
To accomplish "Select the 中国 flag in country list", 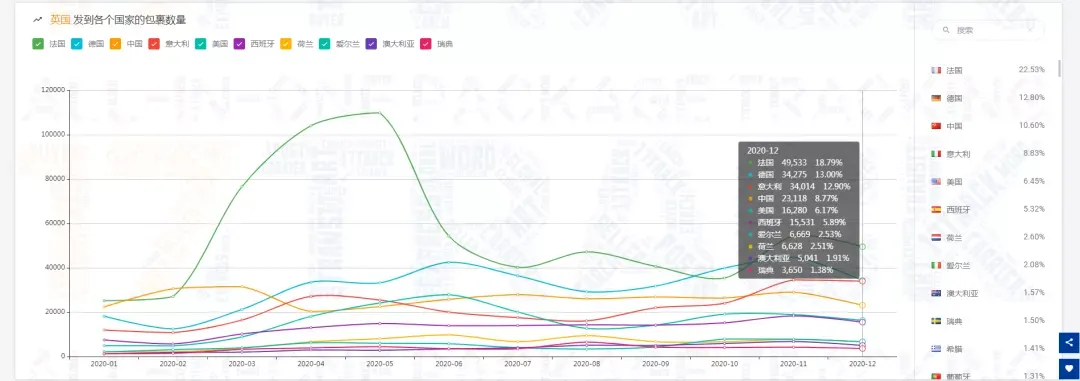I will point(935,126).
